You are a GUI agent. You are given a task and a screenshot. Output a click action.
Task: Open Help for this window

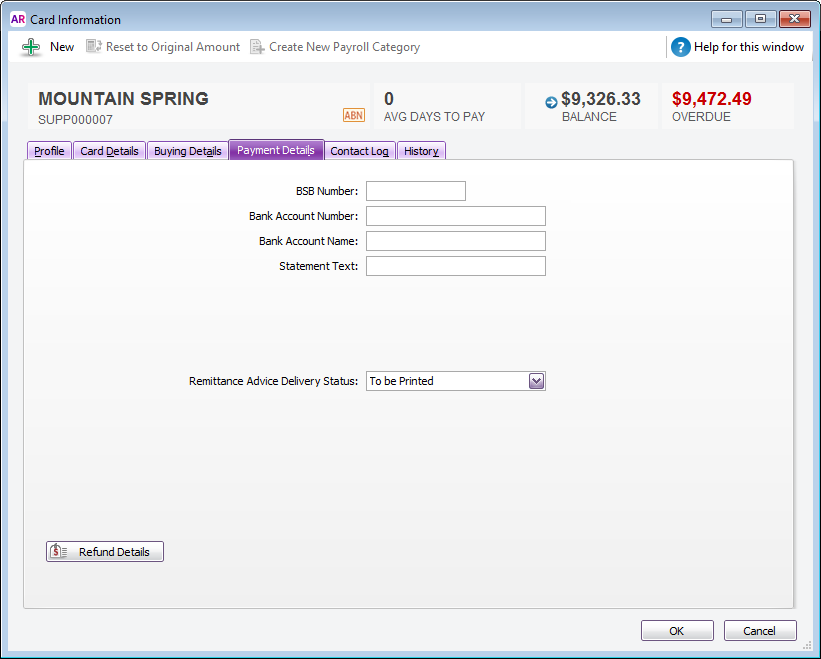pos(737,47)
